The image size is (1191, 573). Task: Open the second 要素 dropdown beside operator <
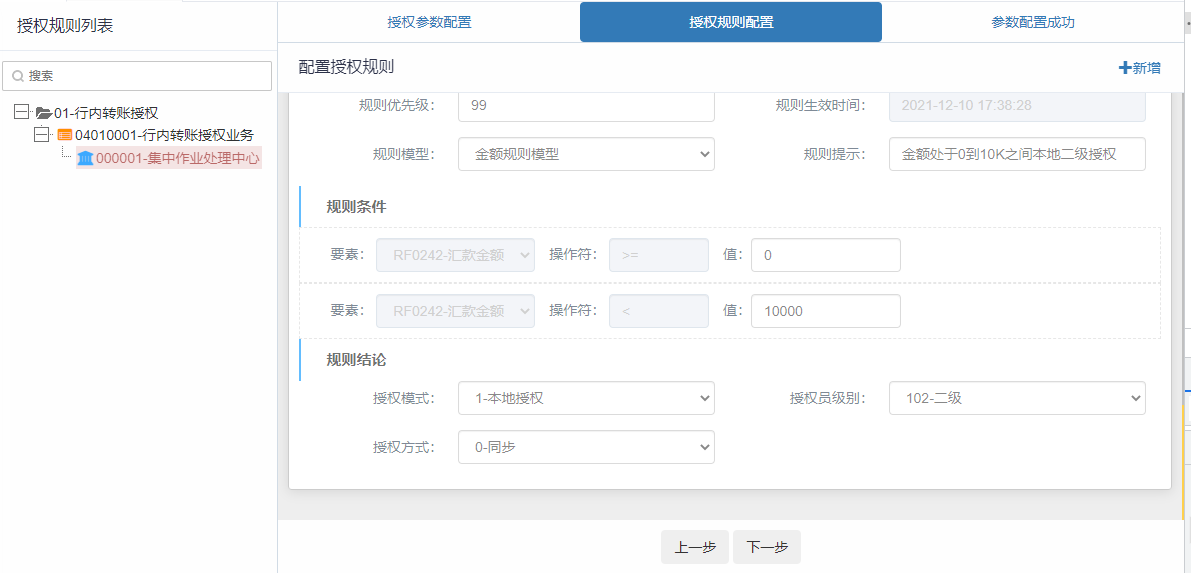click(456, 311)
